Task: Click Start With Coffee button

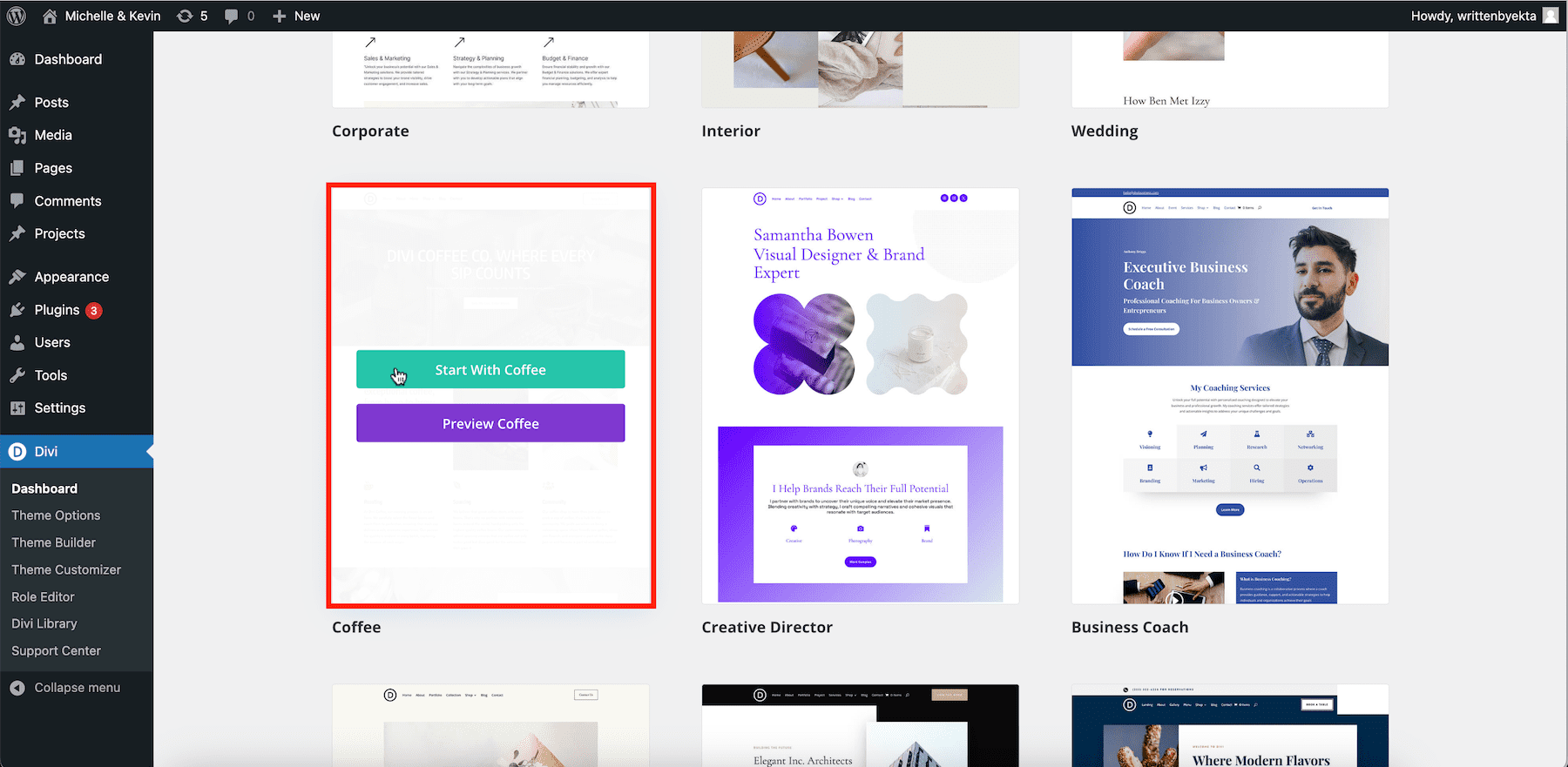Action: tap(490, 369)
